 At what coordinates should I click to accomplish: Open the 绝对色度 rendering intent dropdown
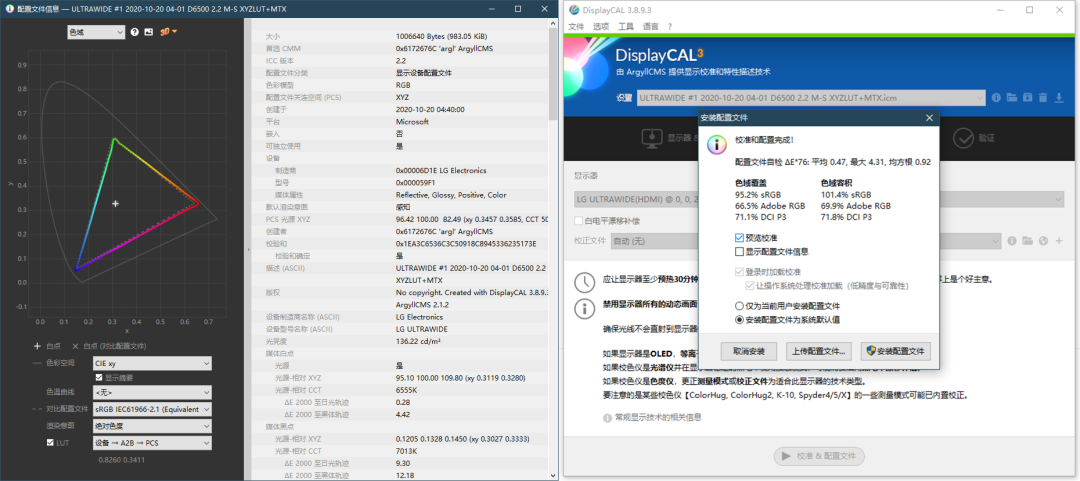click(x=152, y=427)
